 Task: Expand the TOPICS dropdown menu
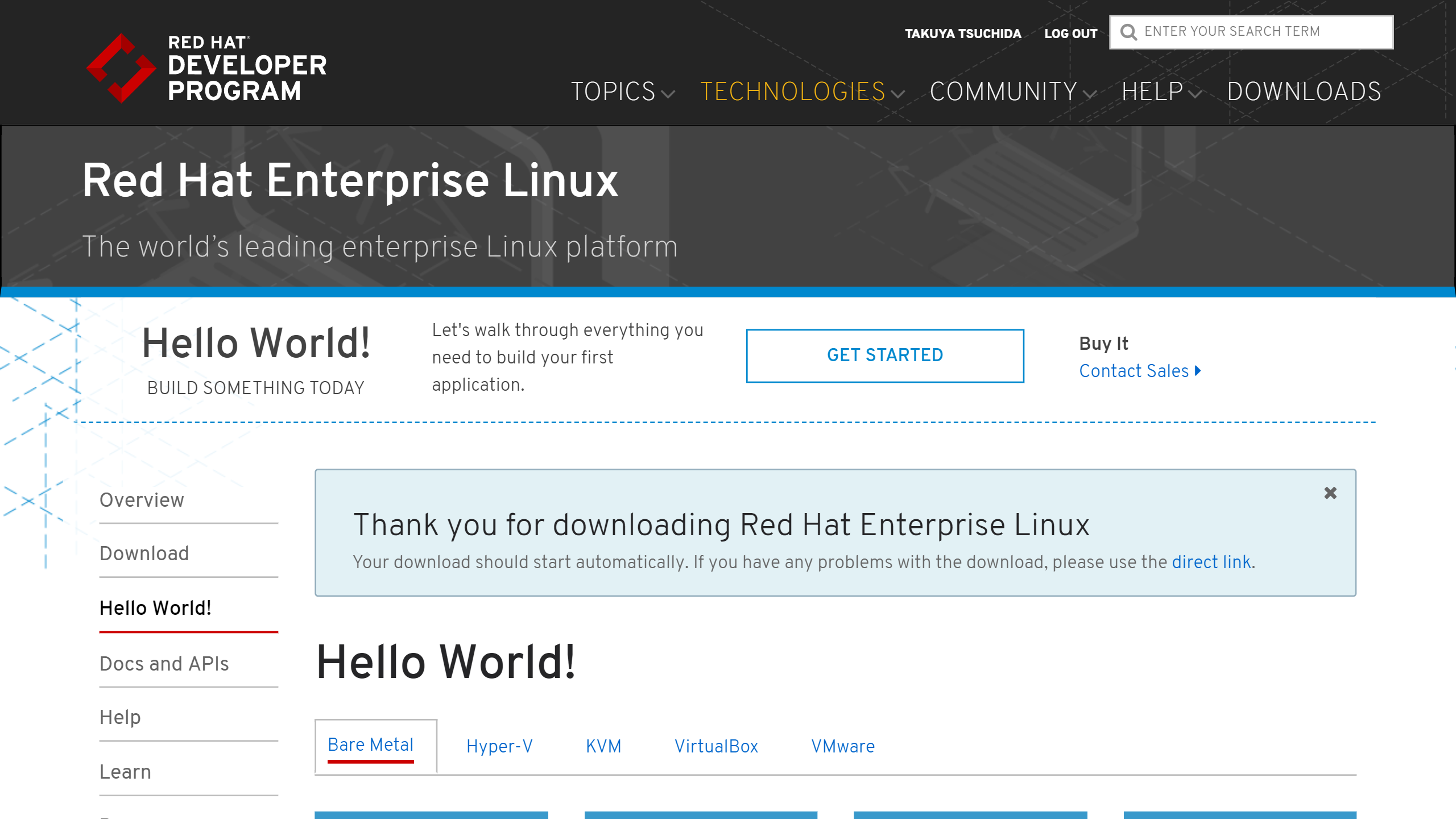click(x=614, y=92)
